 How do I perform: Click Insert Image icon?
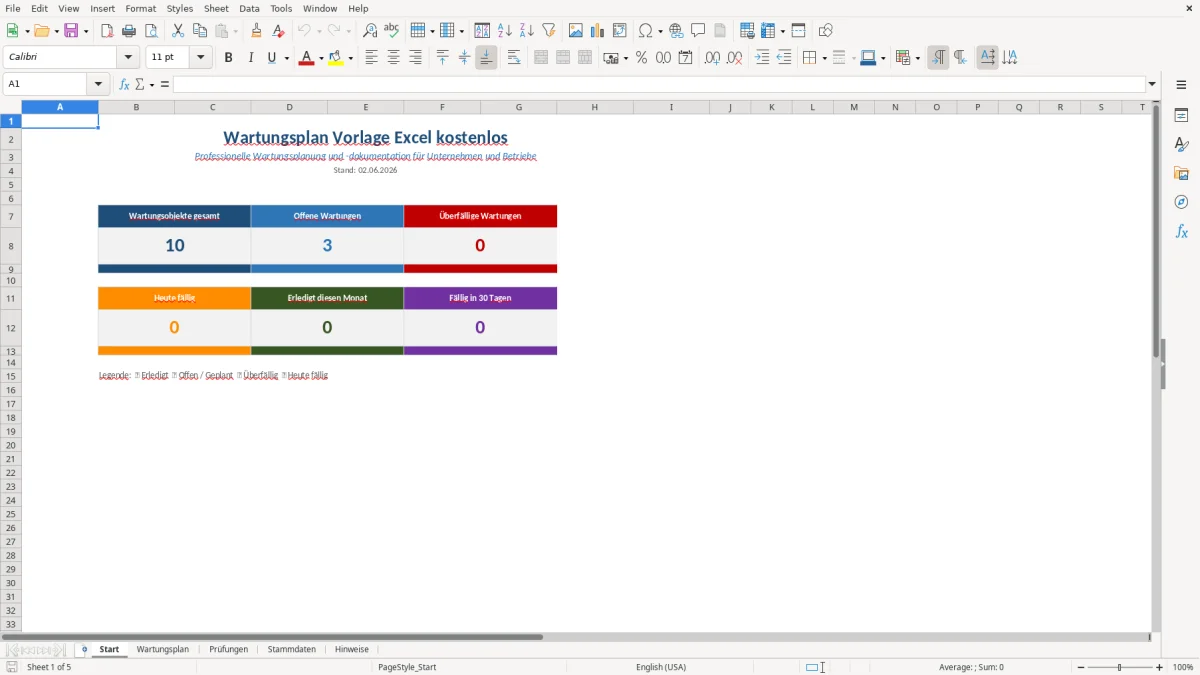pyautogui.click(x=576, y=31)
